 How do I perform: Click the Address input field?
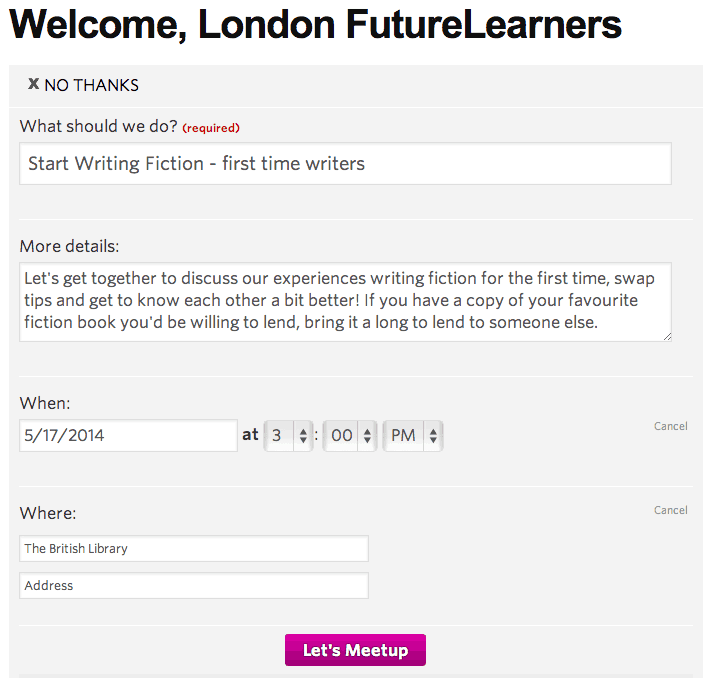194,585
